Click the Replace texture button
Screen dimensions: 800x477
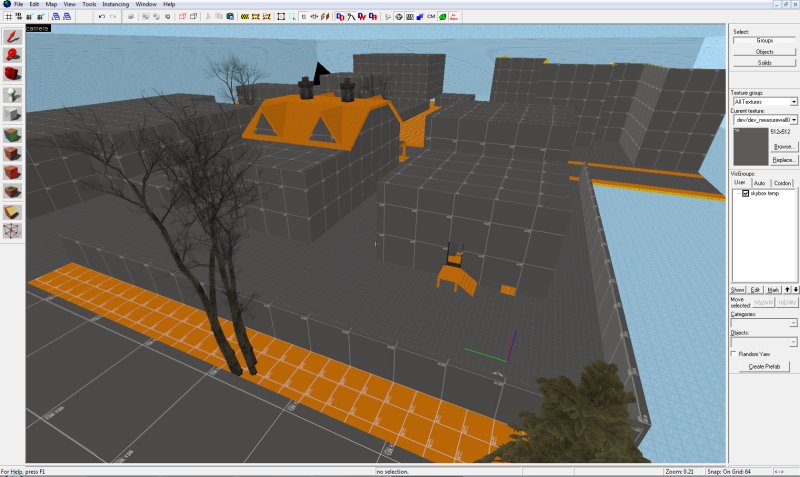[783, 160]
